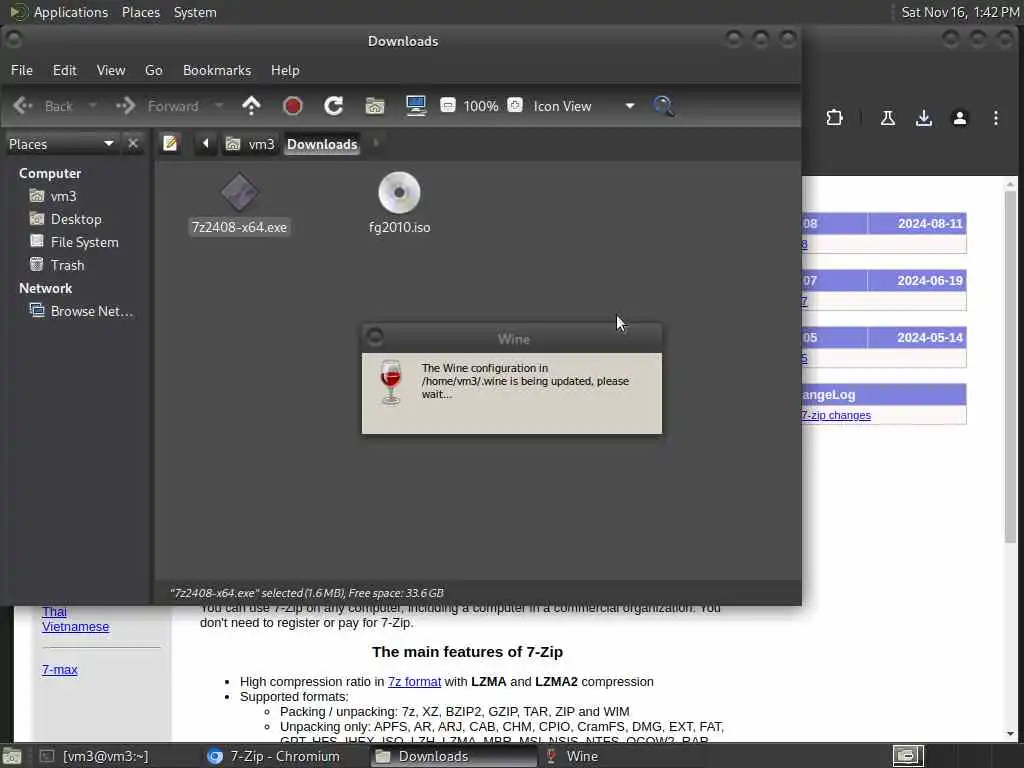Screen dimensions: 1024x768
Task: Open Chromium downloads icon
Action: pyautogui.click(x=923, y=118)
